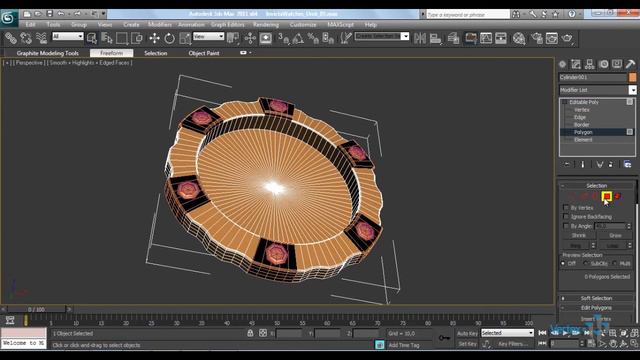
Task: Switch to the Object Paint ribbon tab
Action: pos(204,53)
